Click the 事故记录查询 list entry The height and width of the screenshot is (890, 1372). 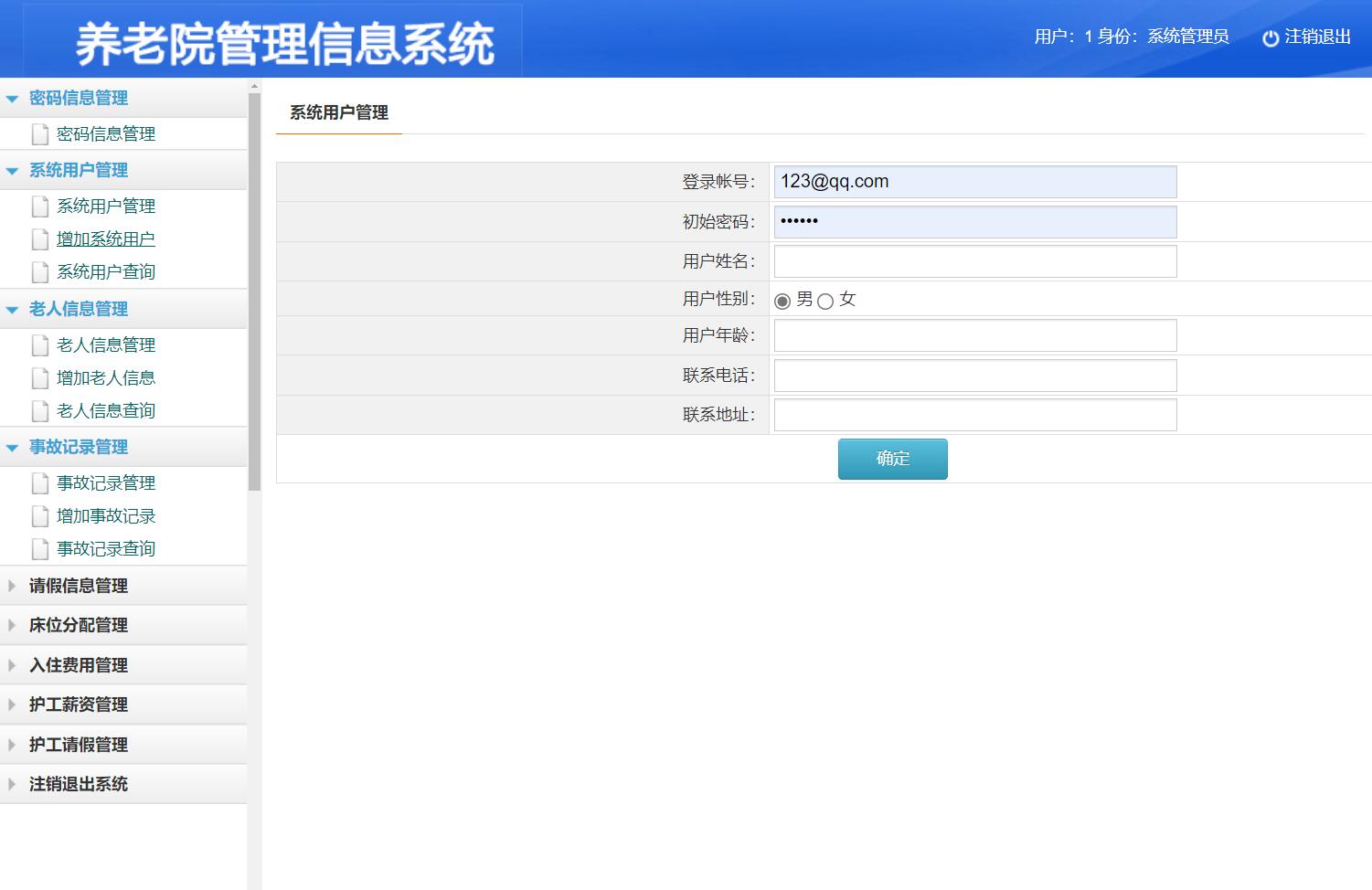coord(106,548)
